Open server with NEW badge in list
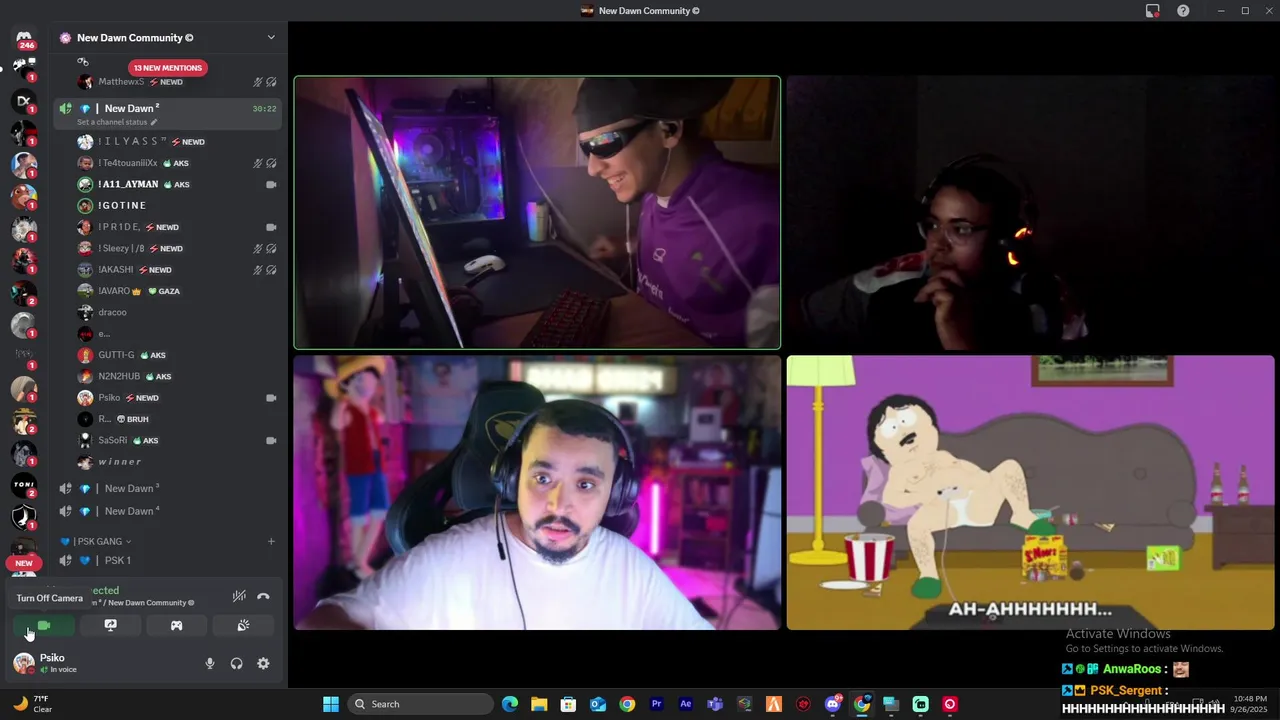1280x720 pixels. [x=24, y=551]
